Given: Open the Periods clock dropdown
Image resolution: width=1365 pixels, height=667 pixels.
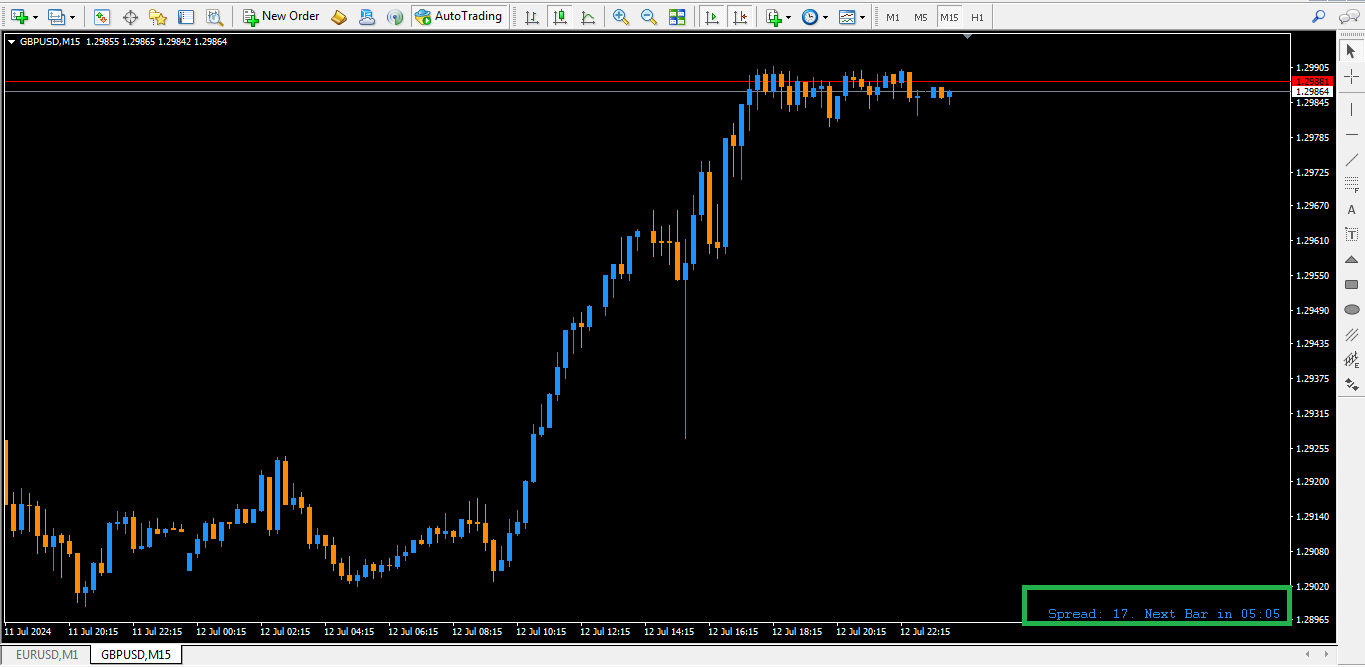Looking at the screenshot, I should click(x=825, y=17).
